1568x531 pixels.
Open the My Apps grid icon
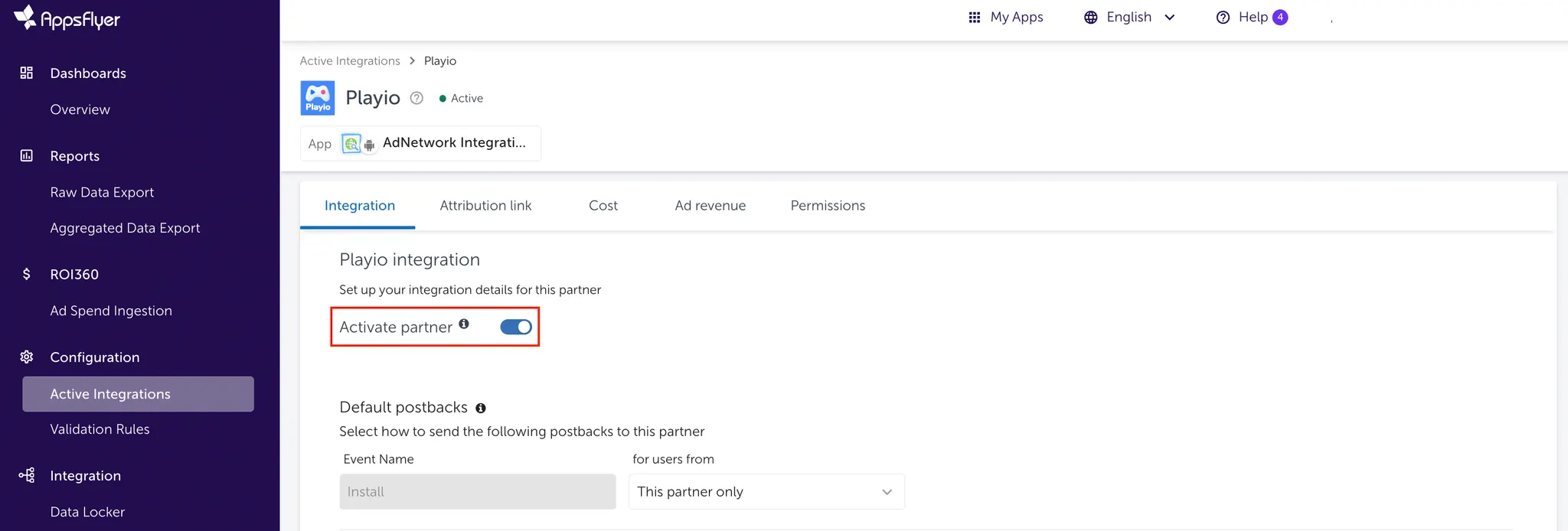pyautogui.click(x=975, y=18)
